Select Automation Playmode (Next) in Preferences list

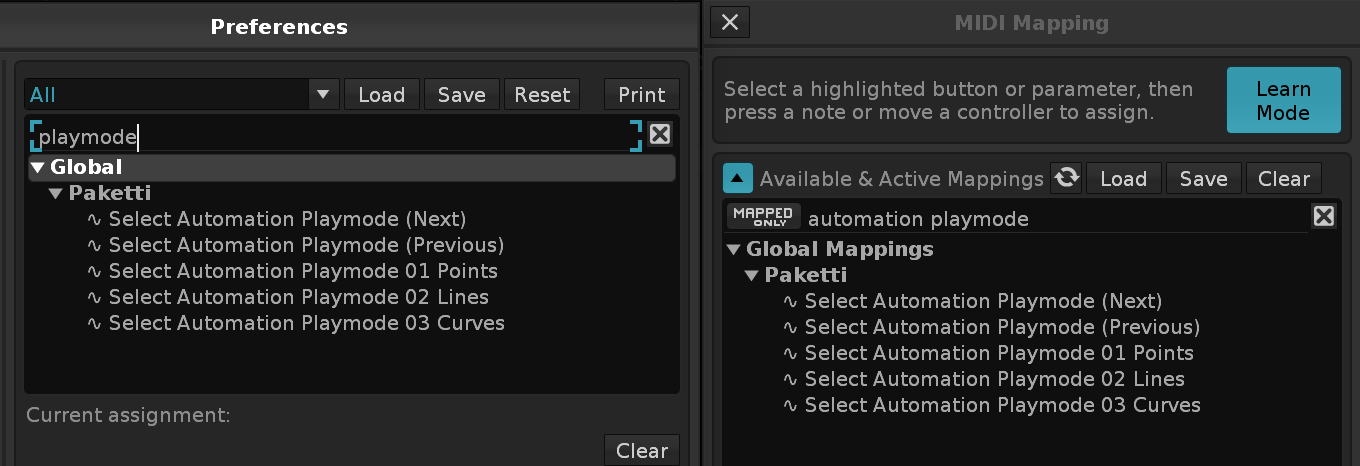point(287,219)
